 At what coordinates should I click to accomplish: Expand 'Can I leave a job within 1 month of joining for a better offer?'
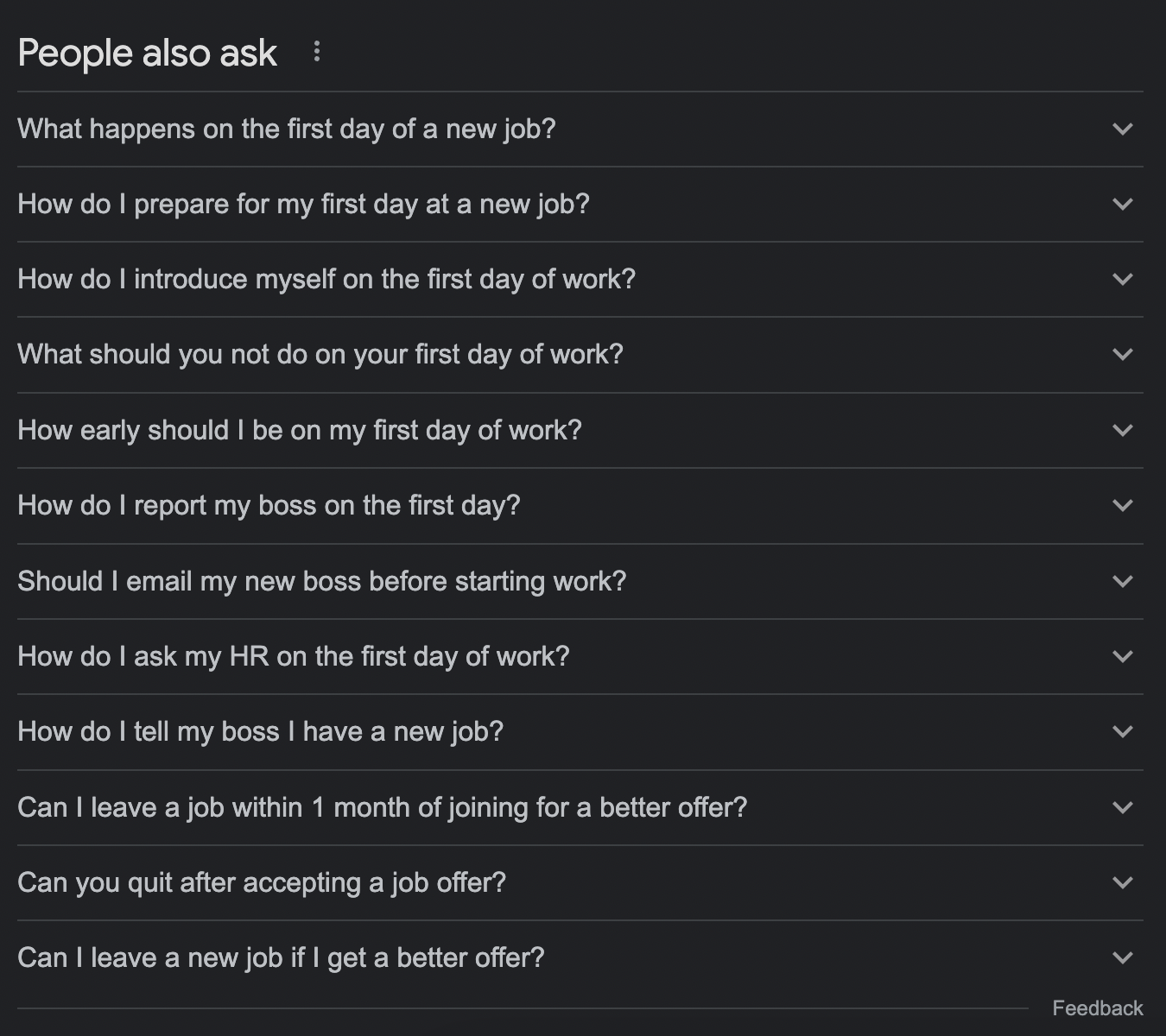pos(1122,807)
